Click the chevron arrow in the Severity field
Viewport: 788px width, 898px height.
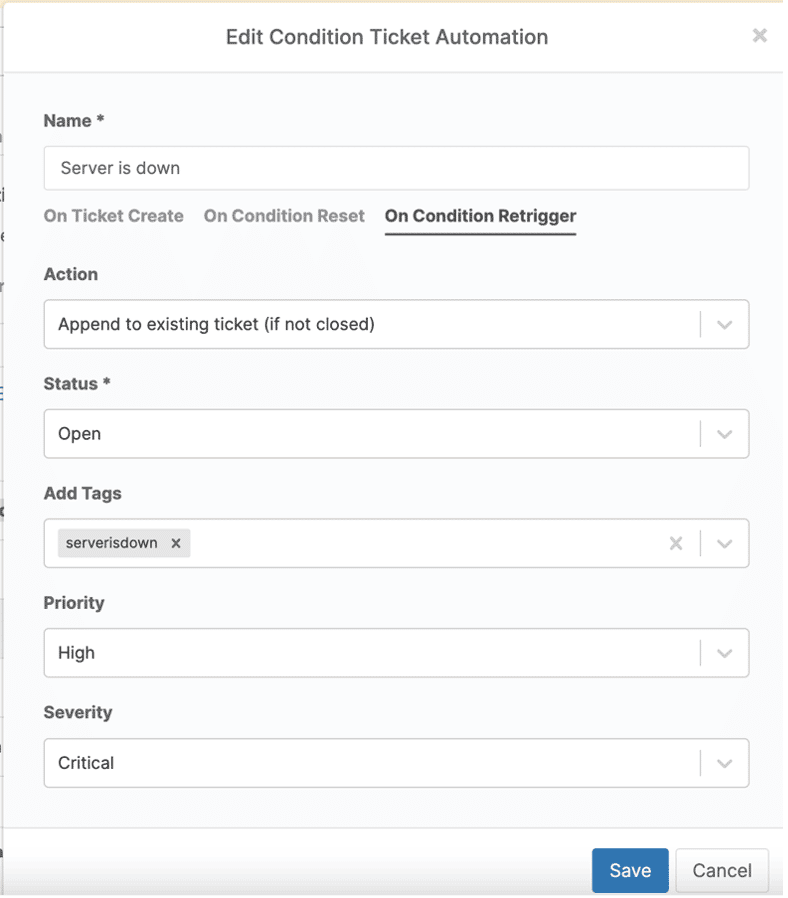click(725, 763)
